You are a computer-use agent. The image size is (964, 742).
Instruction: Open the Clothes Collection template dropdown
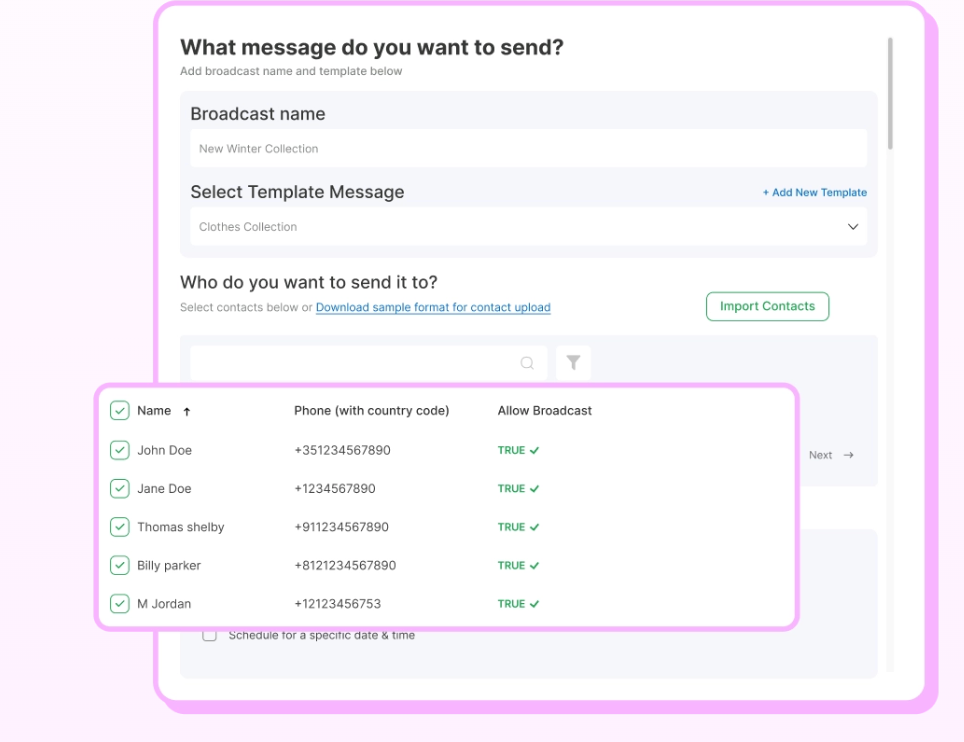pos(529,227)
